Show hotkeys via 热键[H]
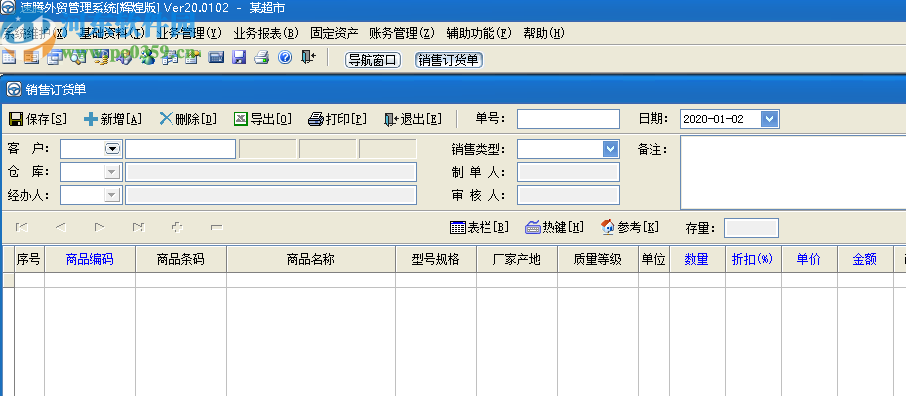Viewport: 906px width, 396px height. point(554,227)
